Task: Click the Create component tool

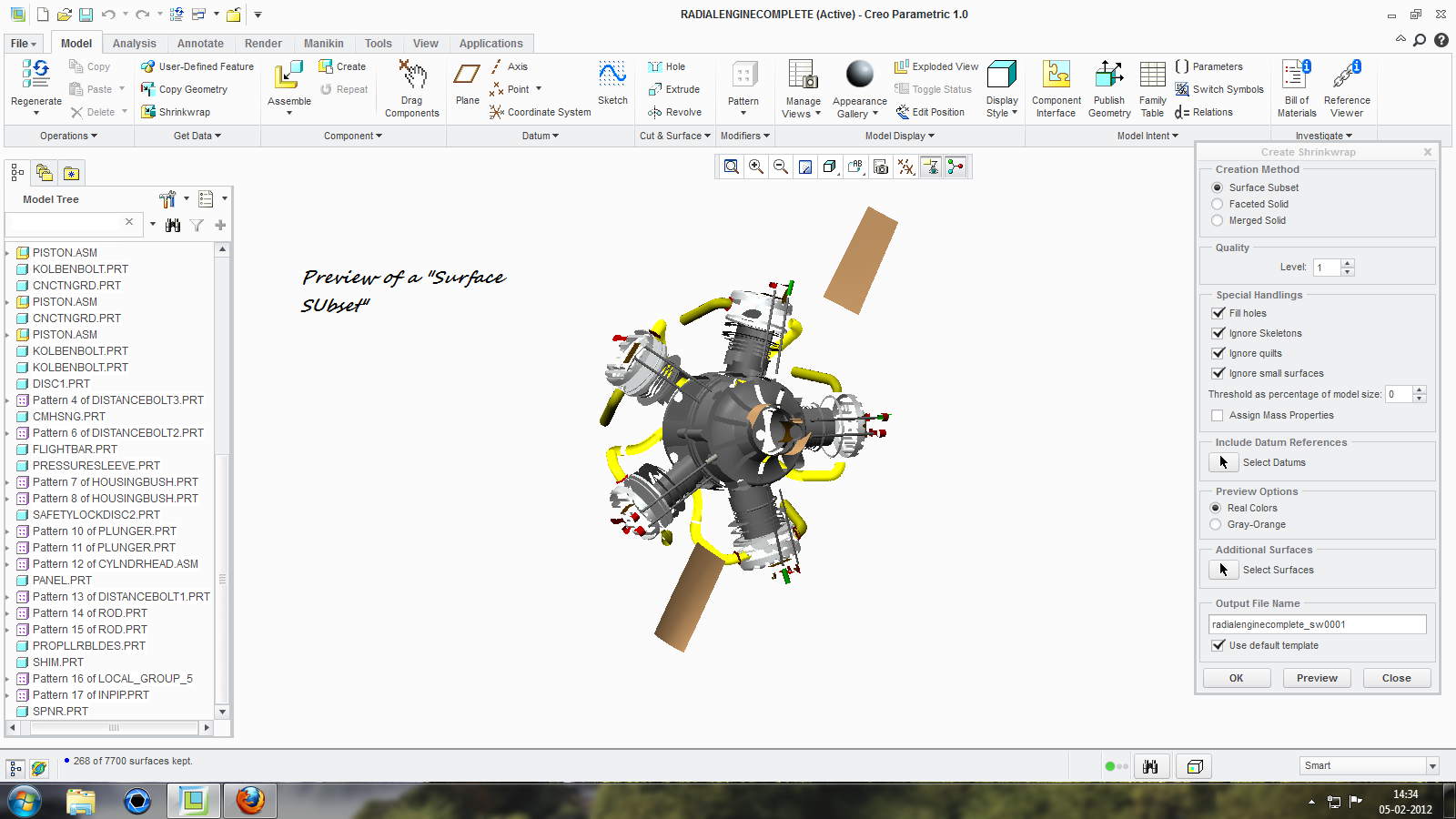Action: click(342, 66)
